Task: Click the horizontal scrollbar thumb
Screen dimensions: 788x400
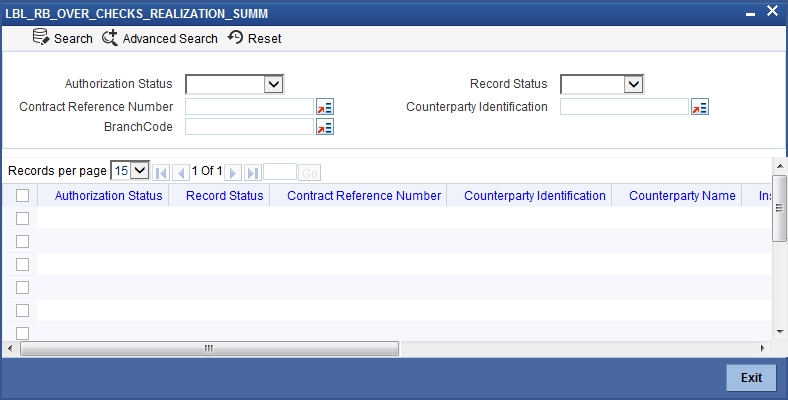Action: coord(209,348)
